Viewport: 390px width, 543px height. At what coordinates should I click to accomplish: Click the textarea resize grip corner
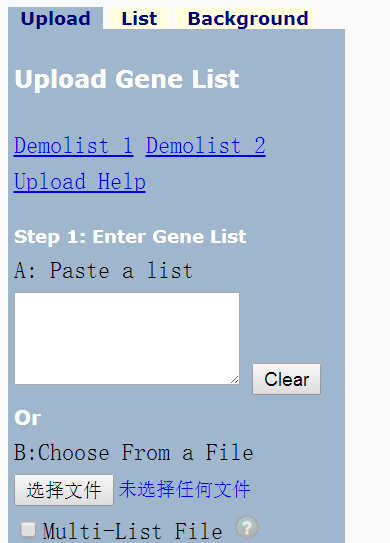[234, 380]
